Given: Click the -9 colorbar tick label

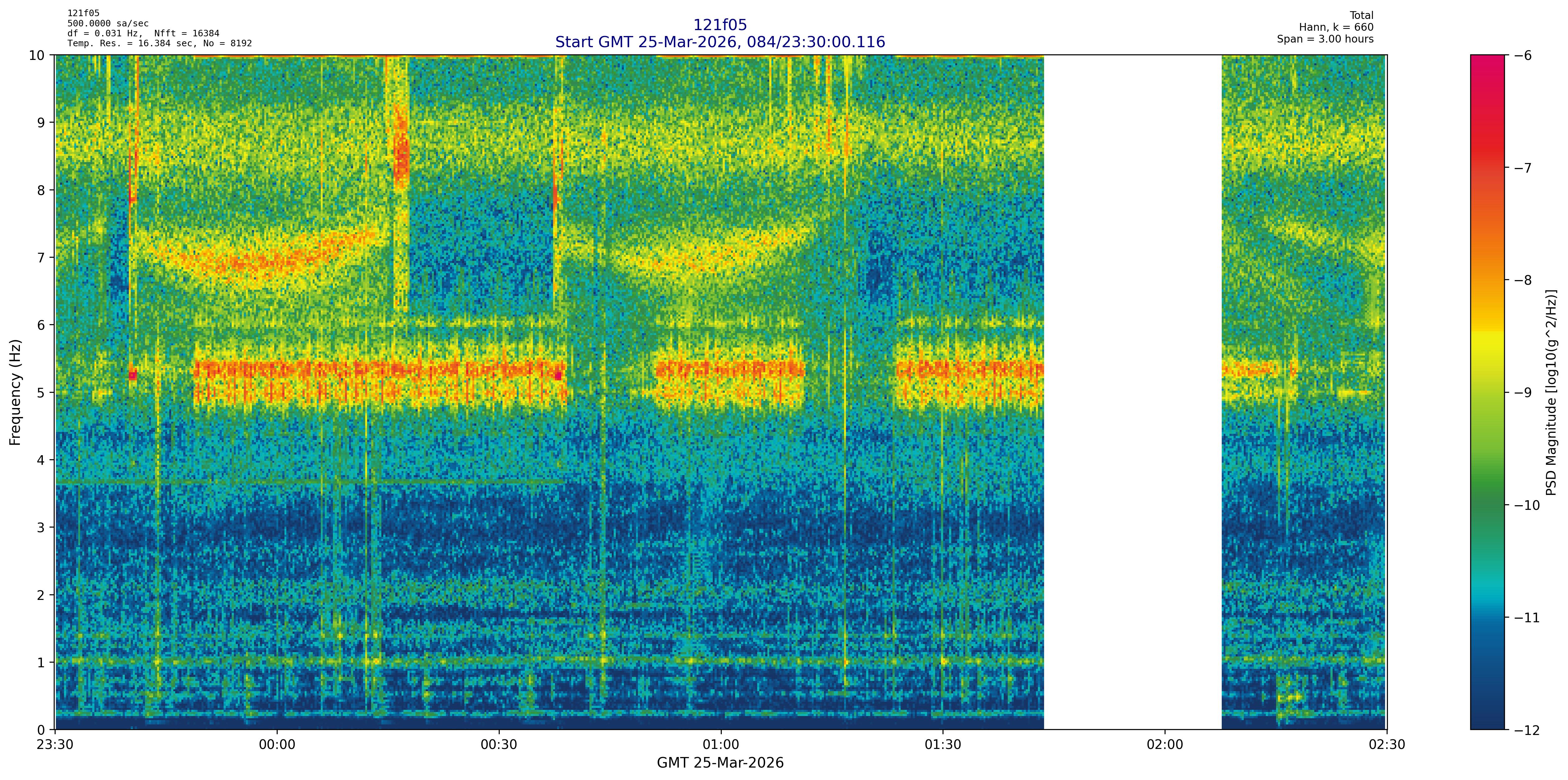Looking at the screenshot, I should point(1523,392).
